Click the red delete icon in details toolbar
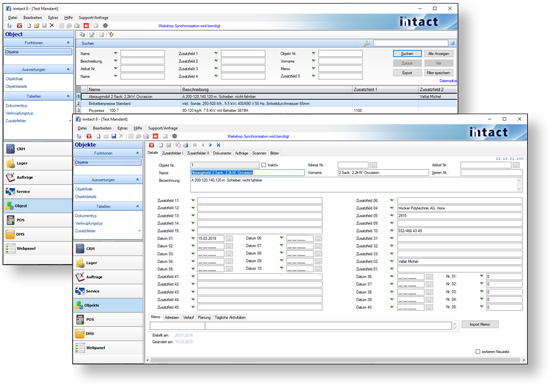This screenshot has width=550, height=386. [x=152, y=145]
